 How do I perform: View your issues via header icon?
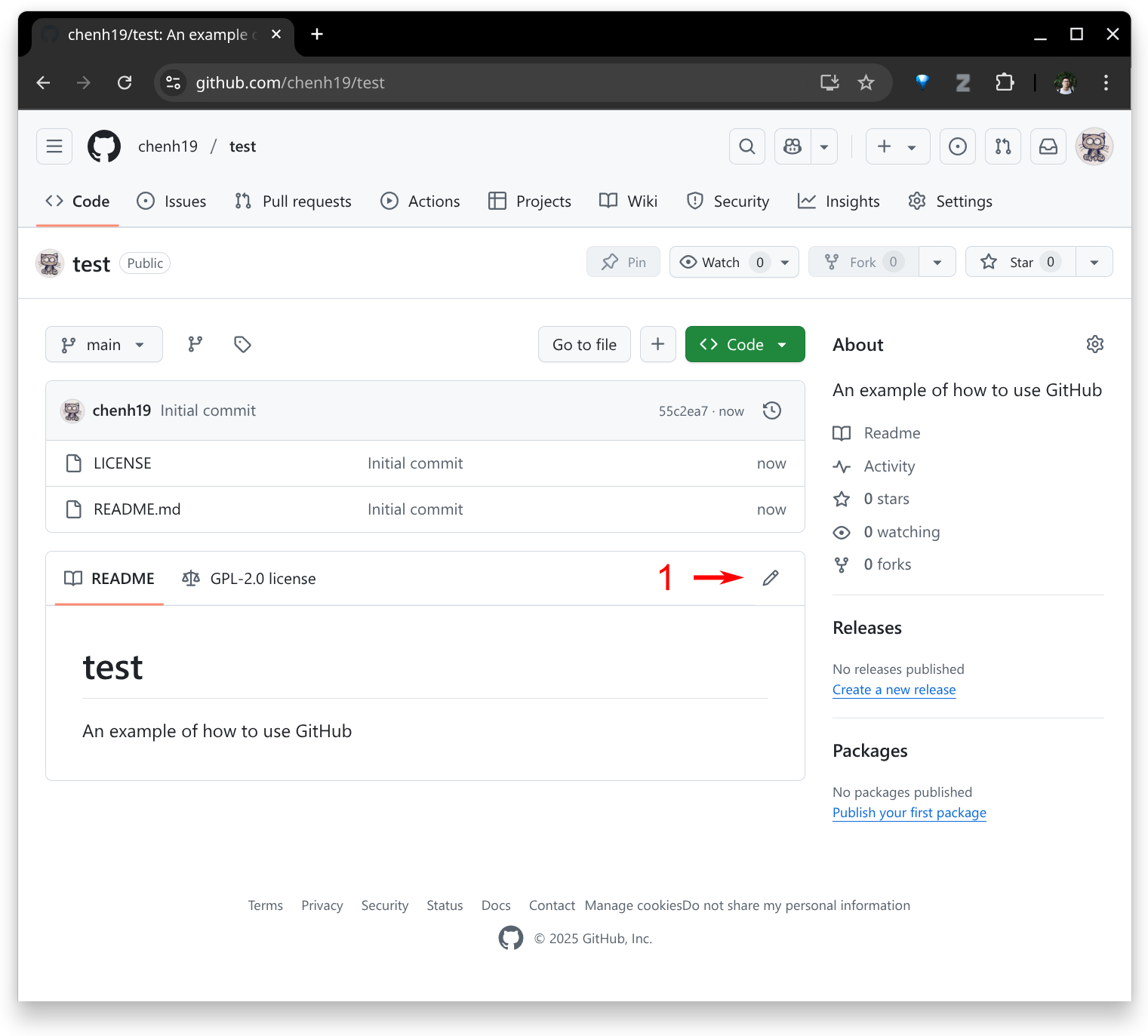click(x=958, y=146)
